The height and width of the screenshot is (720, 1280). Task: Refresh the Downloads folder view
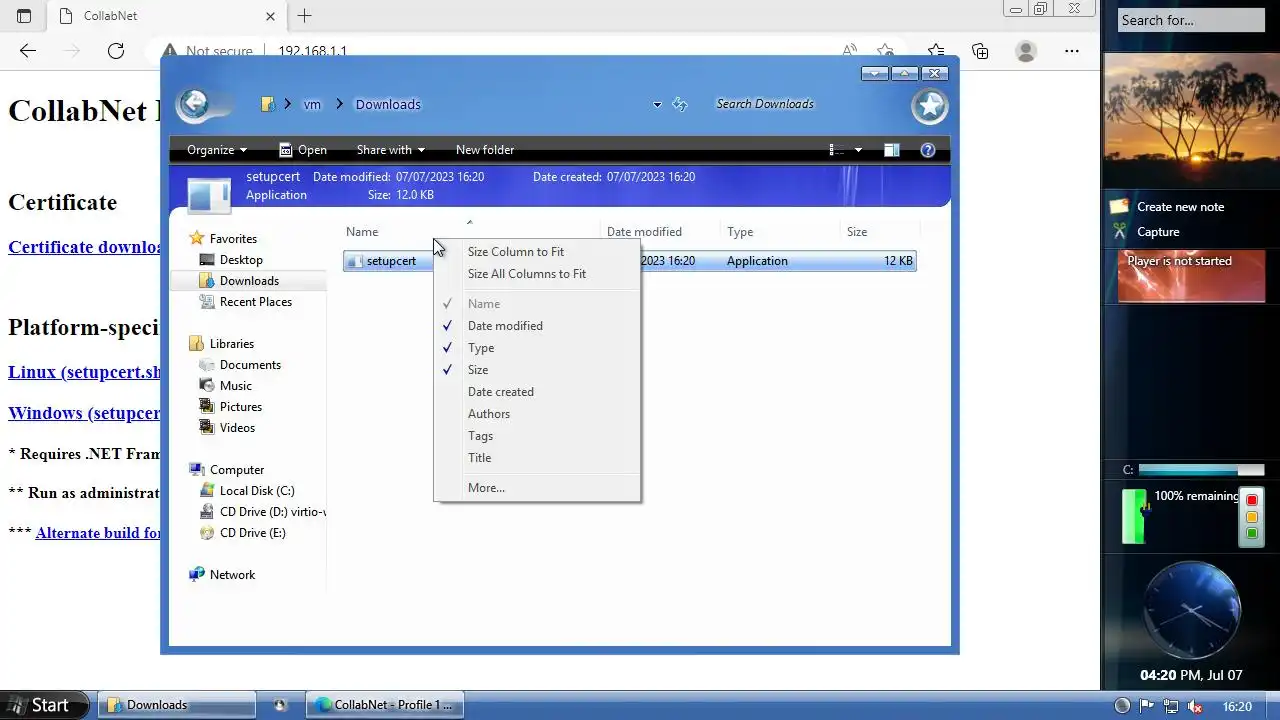point(680,104)
